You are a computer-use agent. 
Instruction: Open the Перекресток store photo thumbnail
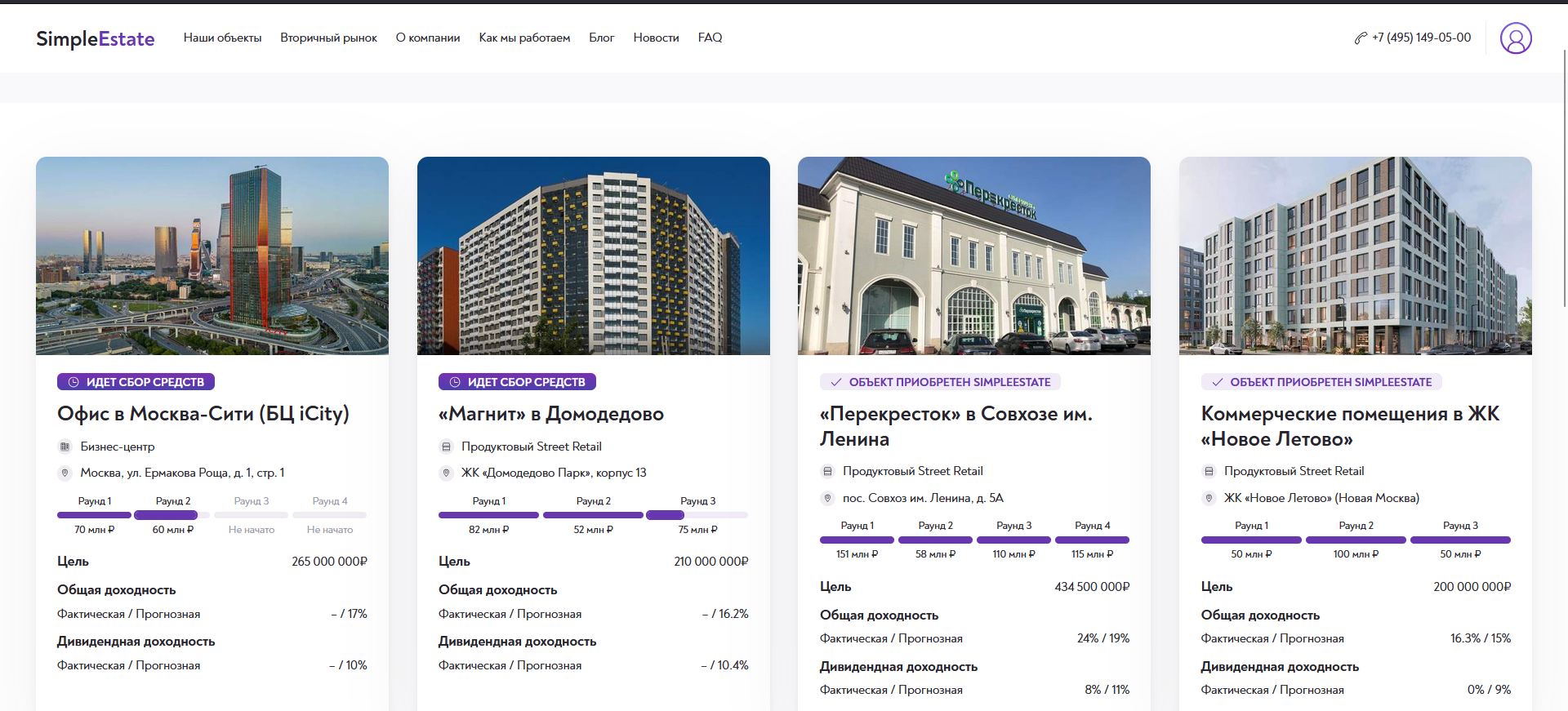tap(973, 256)
